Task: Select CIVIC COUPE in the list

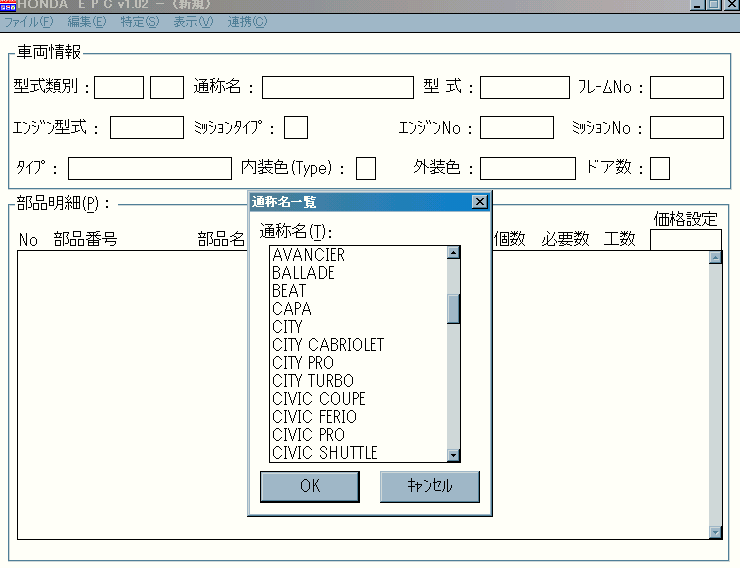Action: coord(359,399)
